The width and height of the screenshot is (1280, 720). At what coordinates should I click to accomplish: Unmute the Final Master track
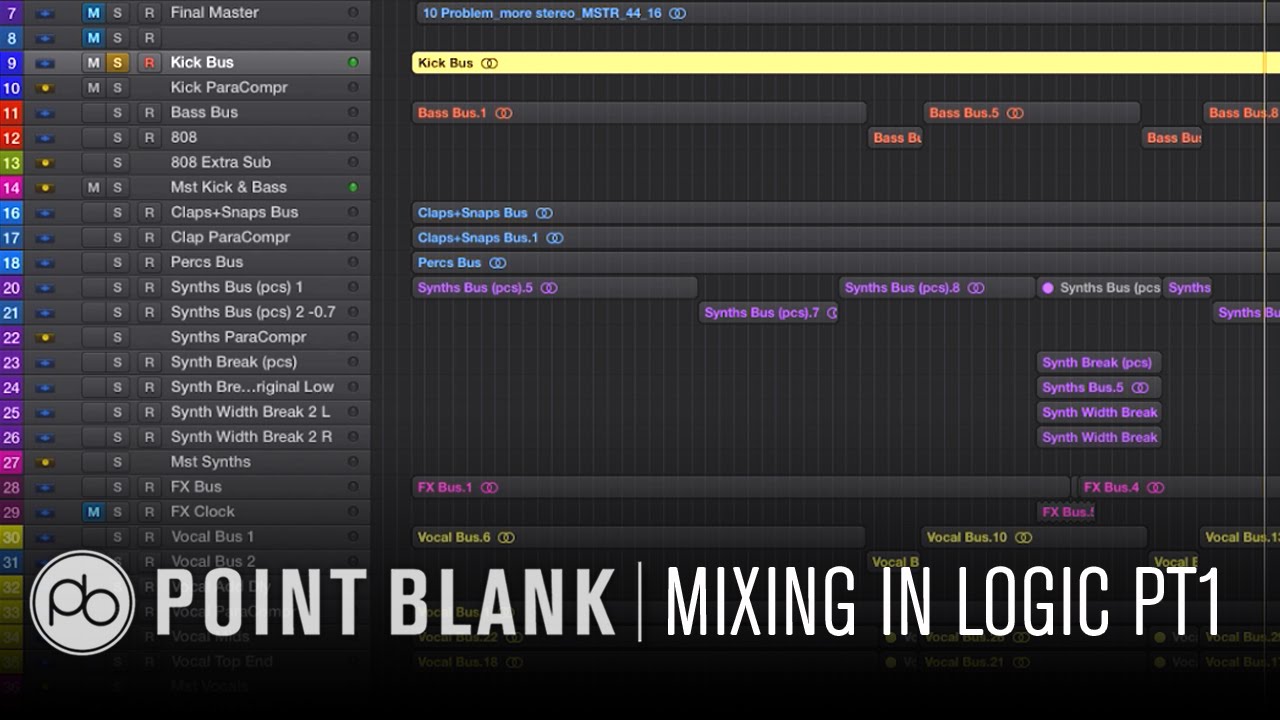(x=93, y=13)
